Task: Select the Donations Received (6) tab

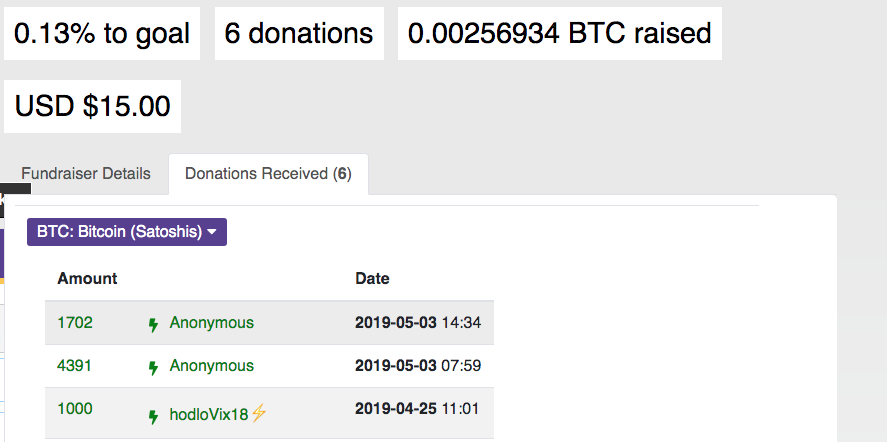Action: [x=268, y=174]
